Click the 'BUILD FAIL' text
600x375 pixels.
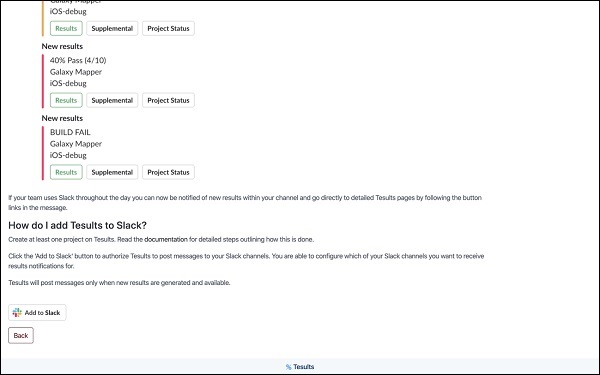click(70, 132)
